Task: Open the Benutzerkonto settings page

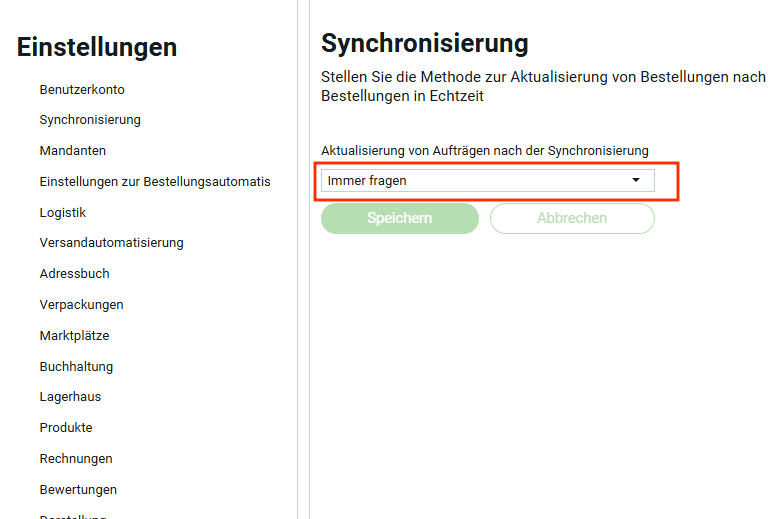Action: (82, 89)
